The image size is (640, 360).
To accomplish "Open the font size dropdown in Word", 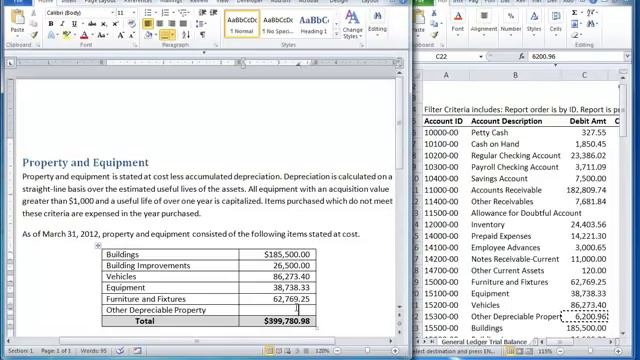I will [133, 13].
